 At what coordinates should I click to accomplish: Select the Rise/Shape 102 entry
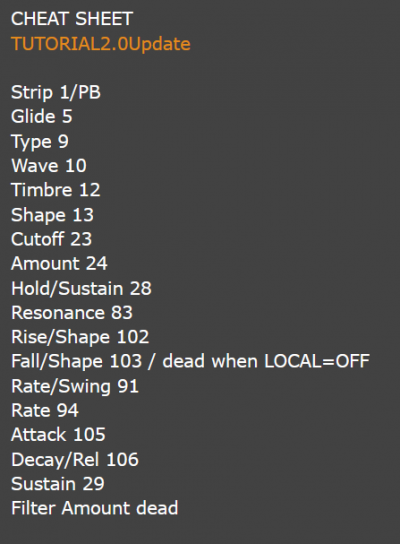click(x=80, y=337)
